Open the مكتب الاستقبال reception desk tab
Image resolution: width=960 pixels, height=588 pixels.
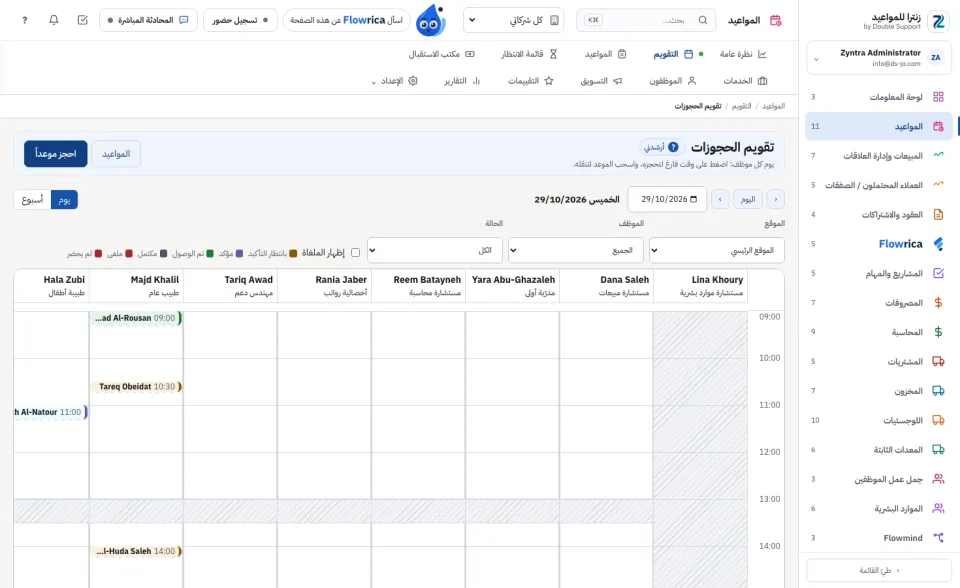tap(441, 54)
